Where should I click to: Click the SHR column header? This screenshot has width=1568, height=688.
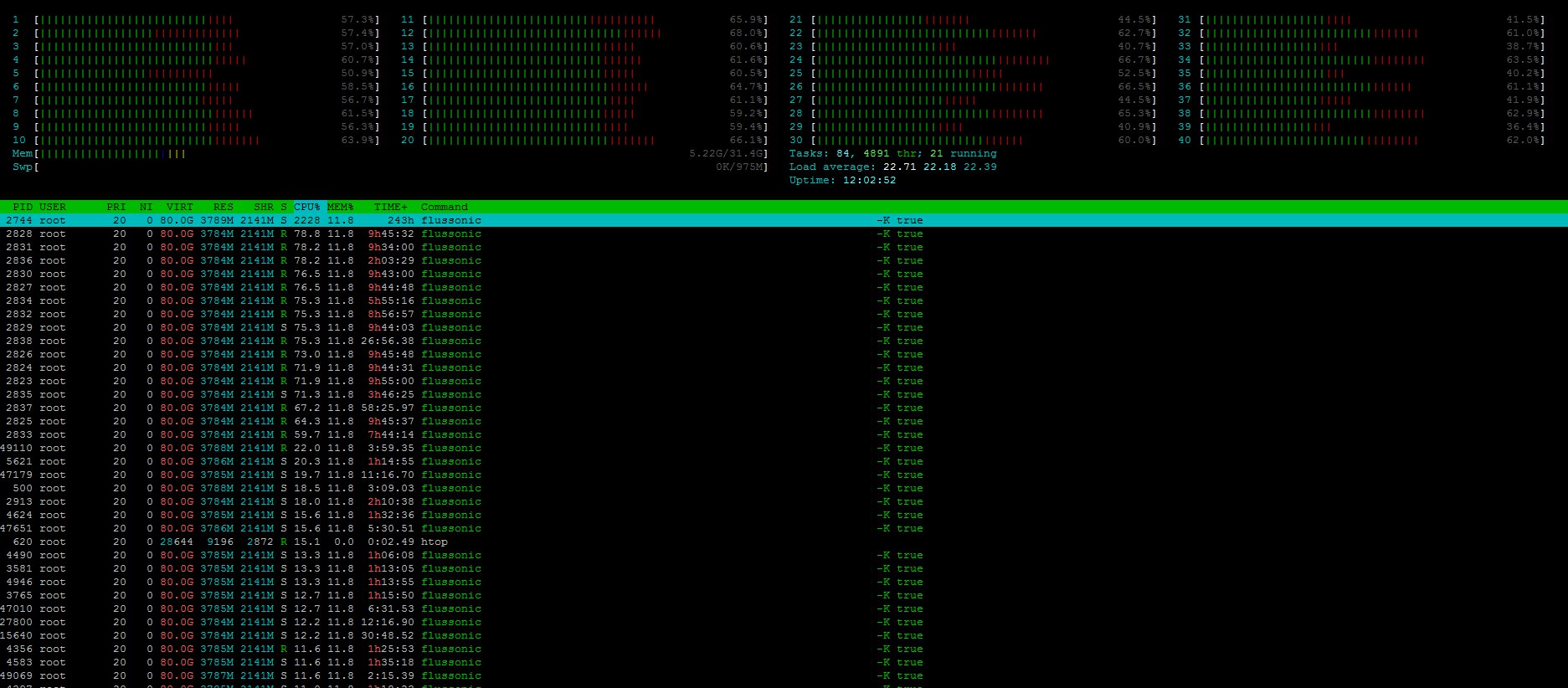point(264,207)
